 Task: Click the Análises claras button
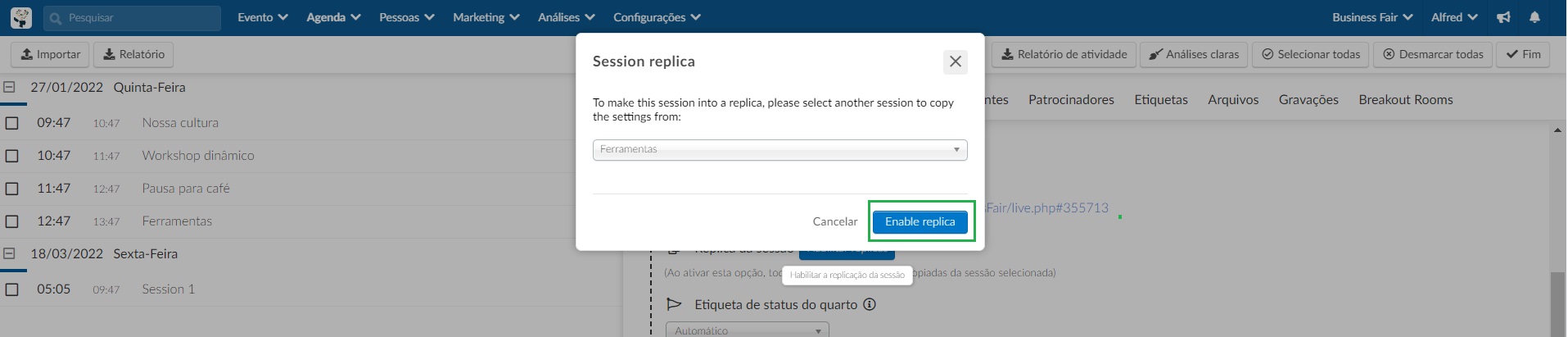[1194, 54]
